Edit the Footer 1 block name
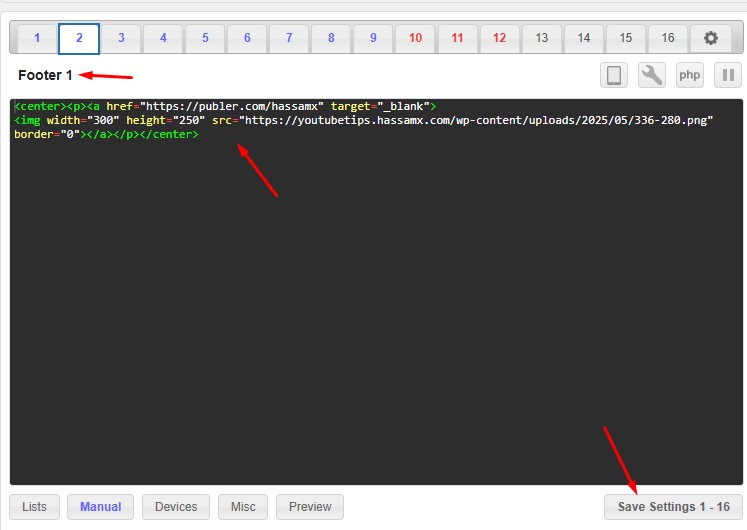This screenshot has width=747, height=530. (x=45, y=75)
